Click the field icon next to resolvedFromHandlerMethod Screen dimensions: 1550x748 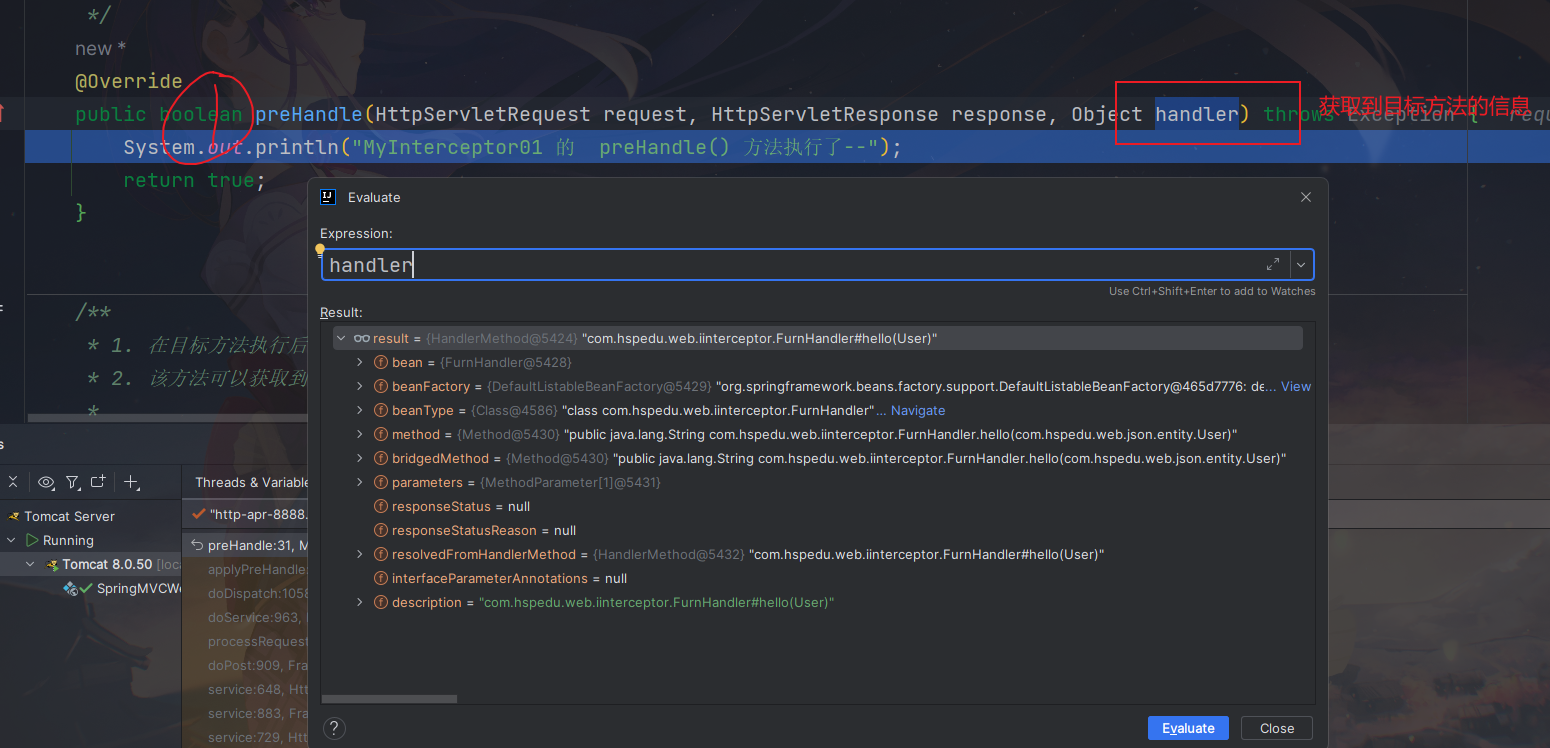[381, 554]
